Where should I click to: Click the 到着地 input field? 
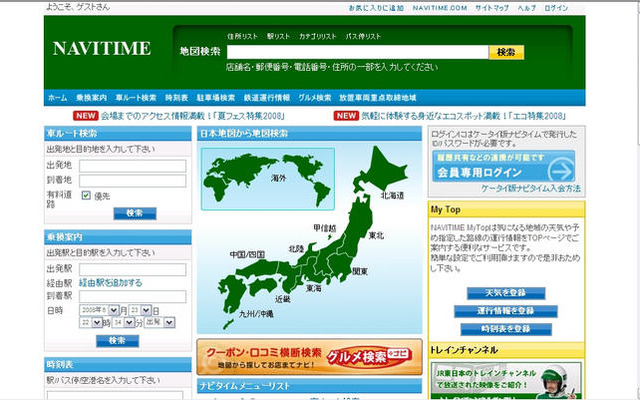[133, 181]
